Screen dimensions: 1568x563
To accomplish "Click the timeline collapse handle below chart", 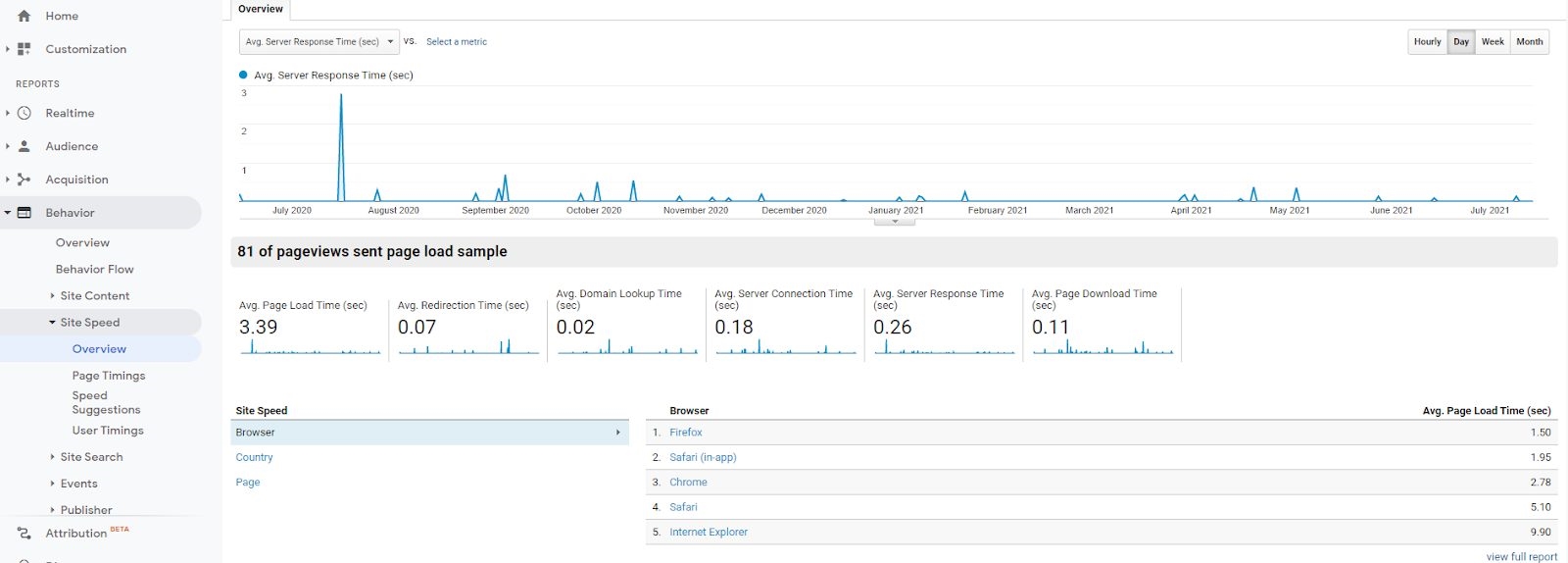I will 894,222.
